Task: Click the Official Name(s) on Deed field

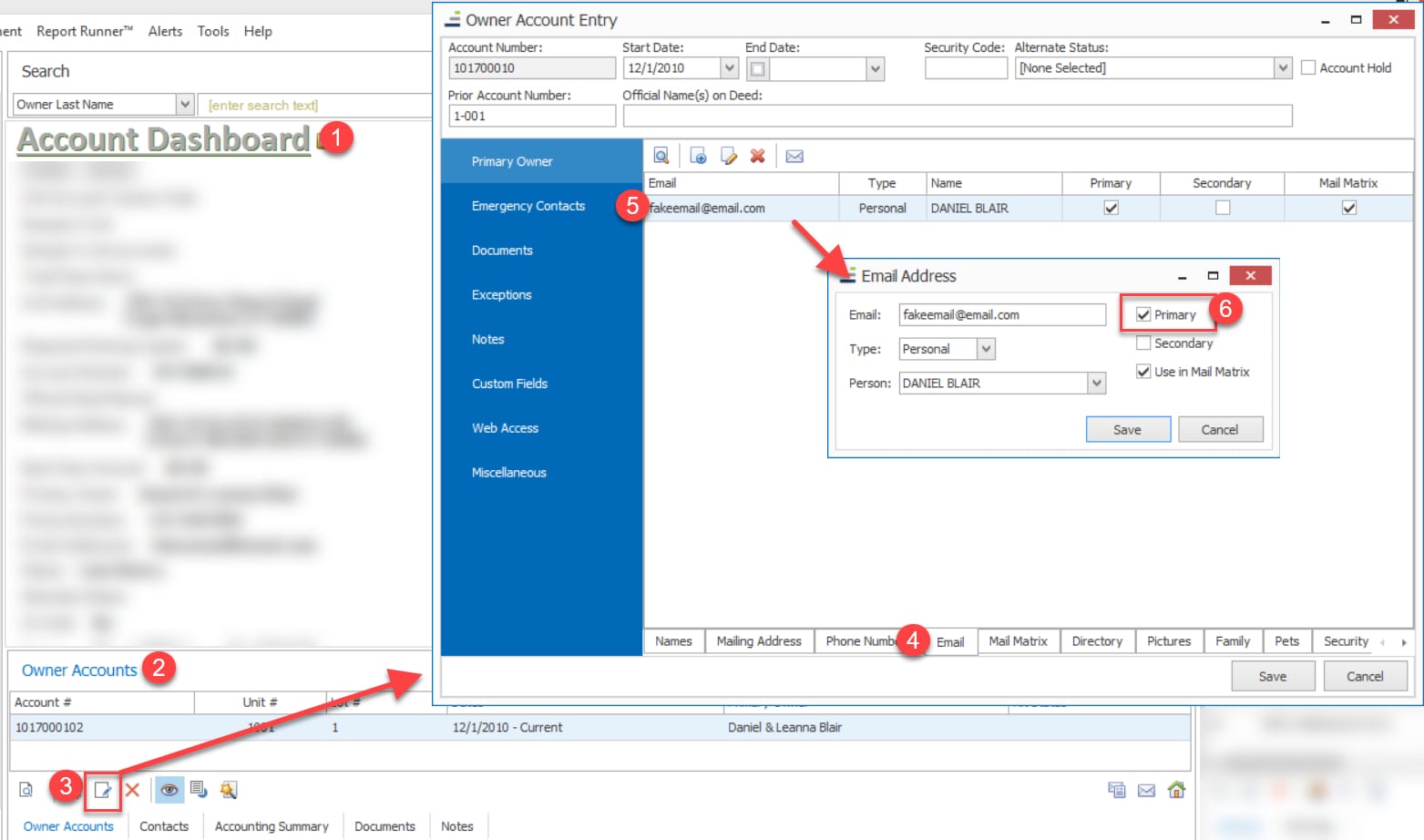Action: pos(958,116)
